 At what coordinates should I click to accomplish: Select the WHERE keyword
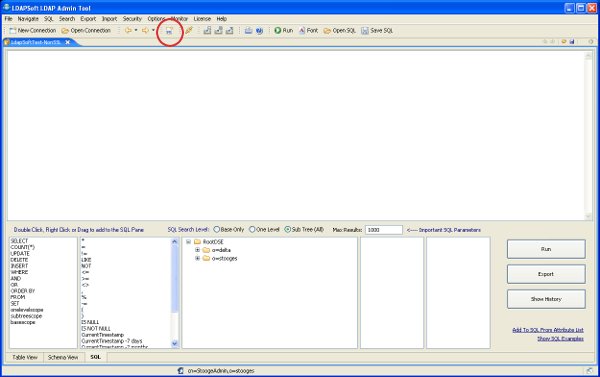coord(20,272)
